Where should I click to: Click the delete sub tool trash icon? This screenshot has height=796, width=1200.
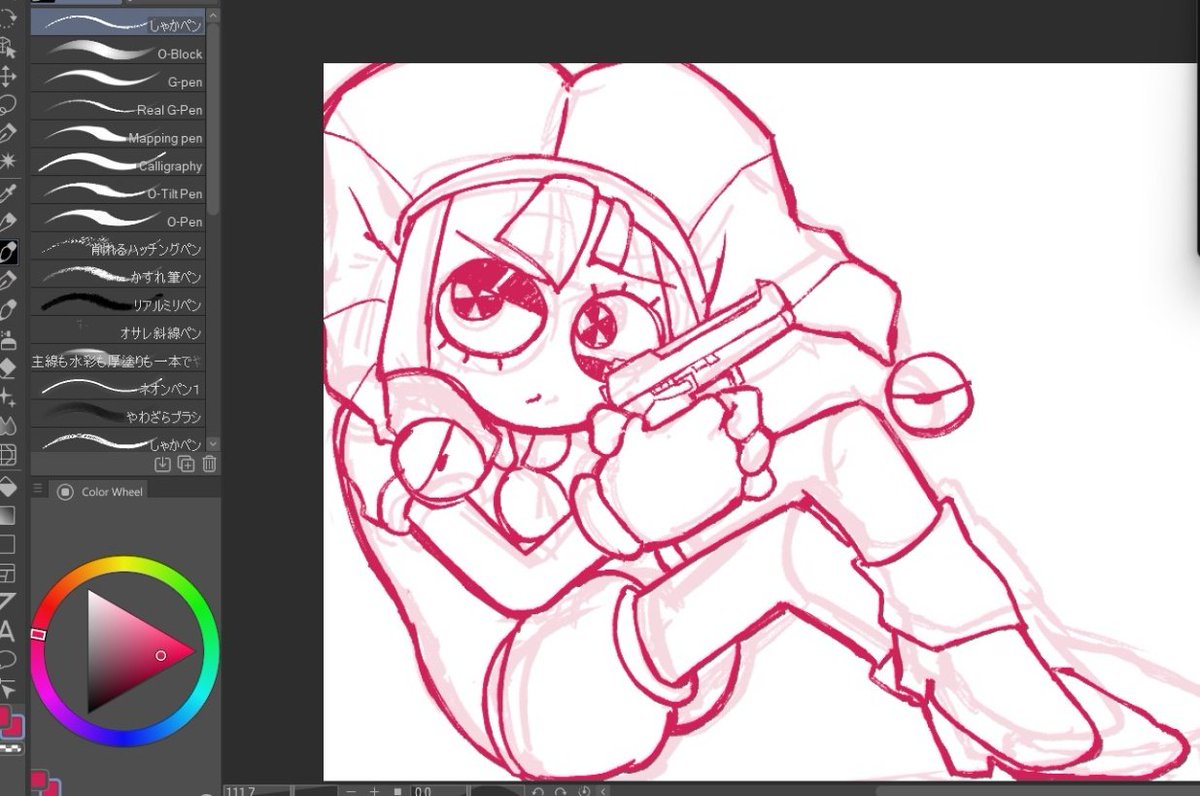coord(209,464)
